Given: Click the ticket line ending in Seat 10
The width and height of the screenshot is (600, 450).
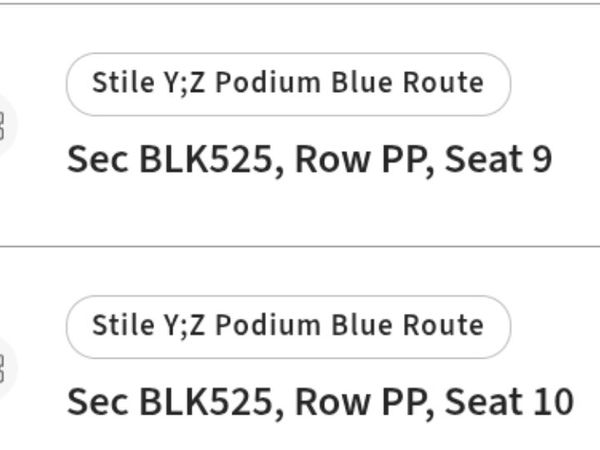Looking at the screenshot, I should (320, 402).
